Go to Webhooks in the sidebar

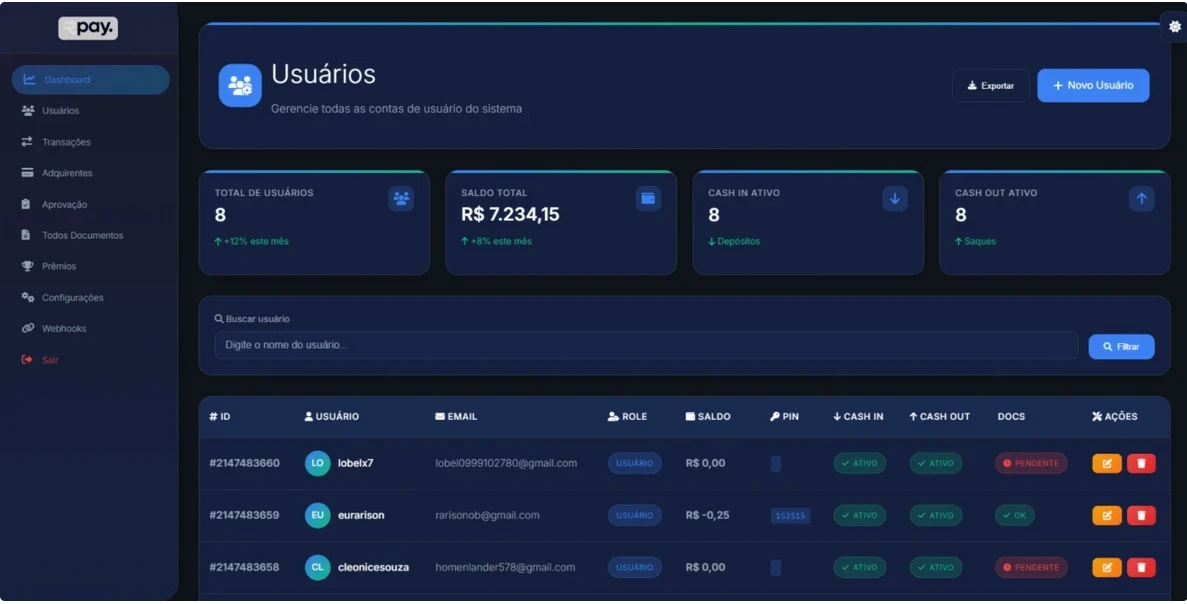coord(64,328)
